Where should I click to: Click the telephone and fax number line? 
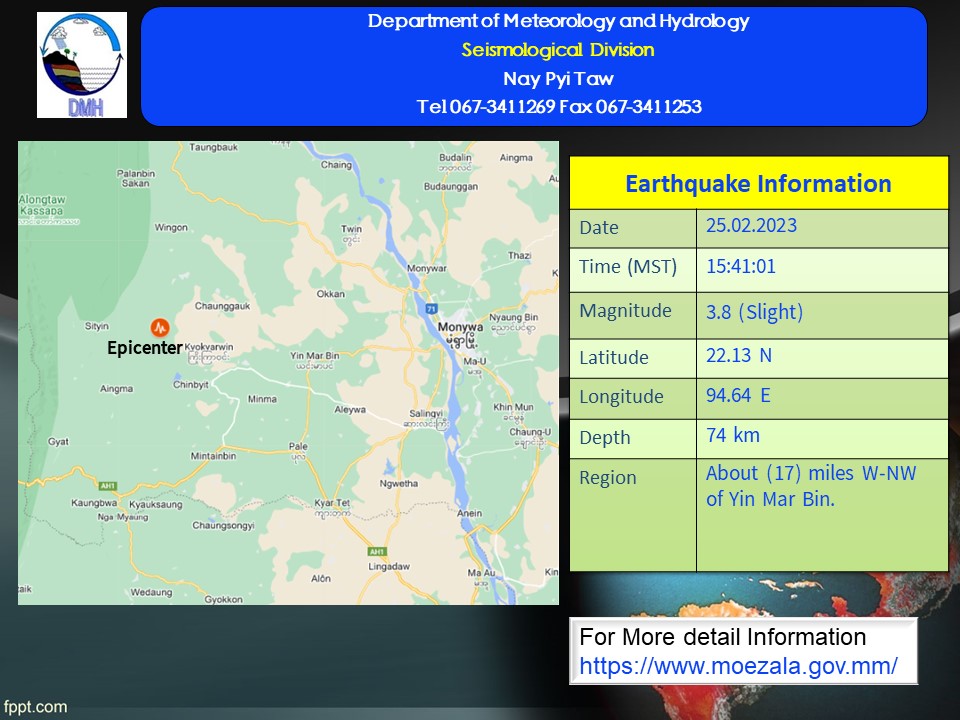[x=559, y=107]
